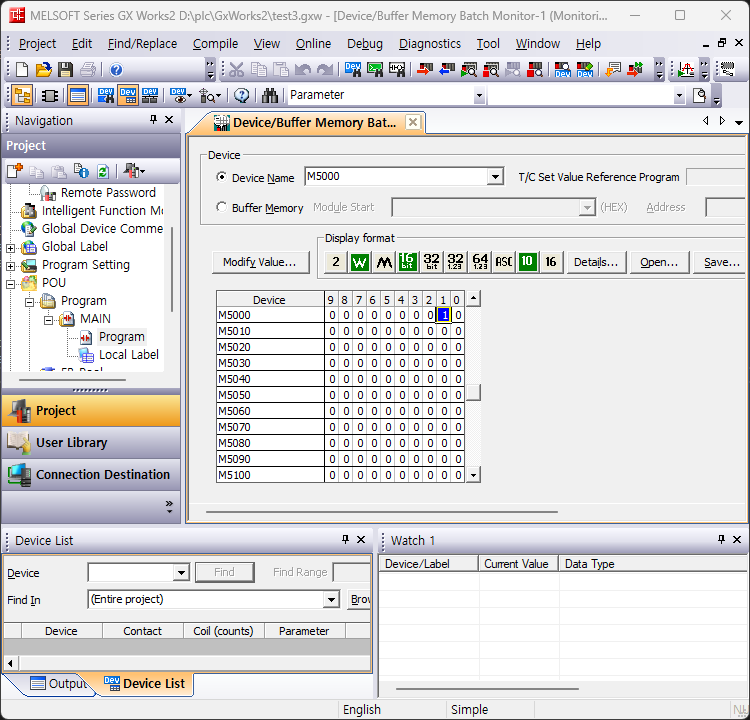Image resolution: width=750 pixels, height=720 pixels.
Task: Open the Device Name M5000 dropdown arrow
Action: (x=495, y=177)
